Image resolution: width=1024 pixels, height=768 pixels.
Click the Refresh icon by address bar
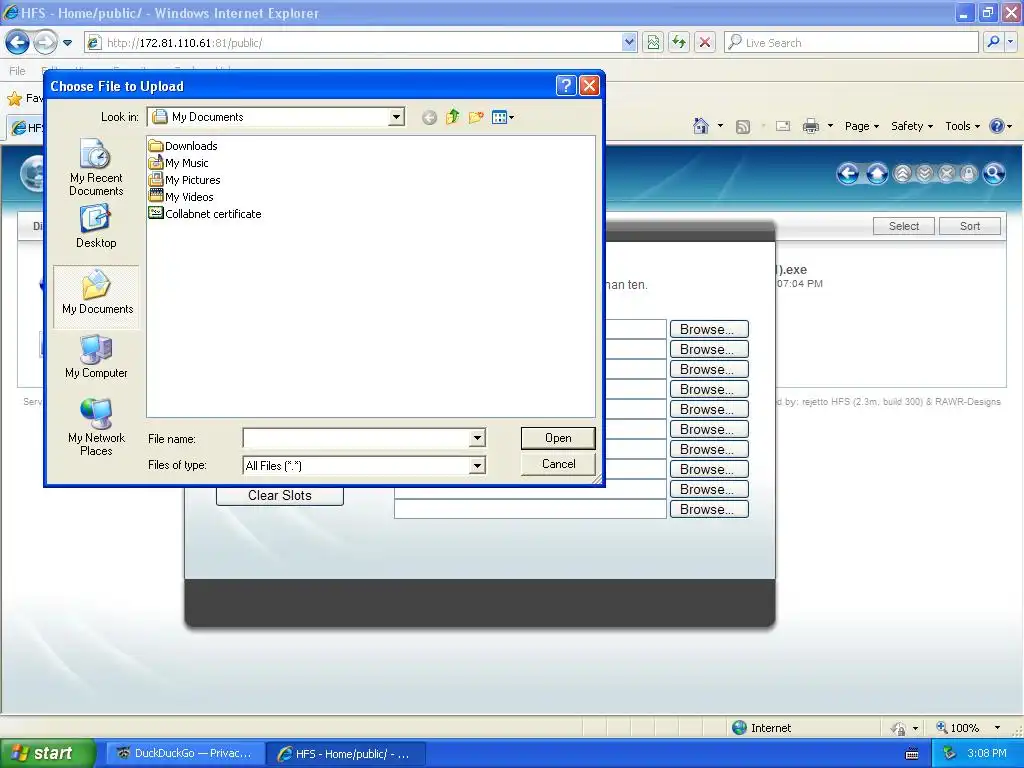pos(679,42)
